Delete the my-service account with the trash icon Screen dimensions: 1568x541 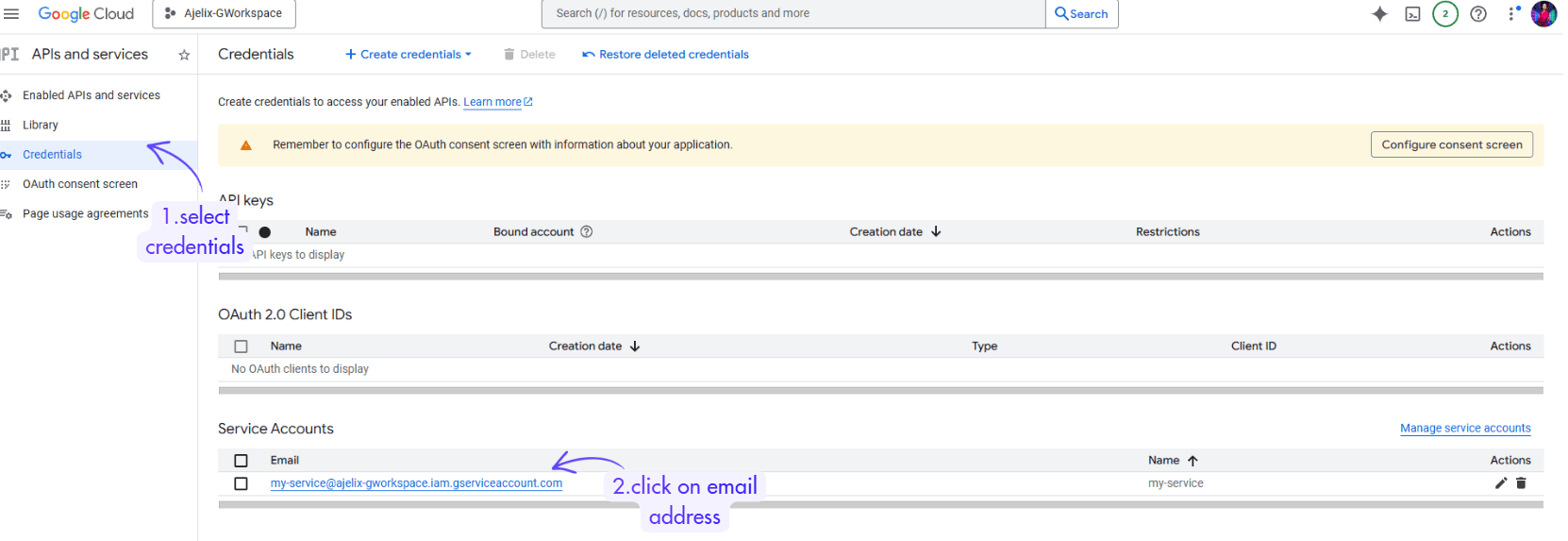pos(1521,483)
